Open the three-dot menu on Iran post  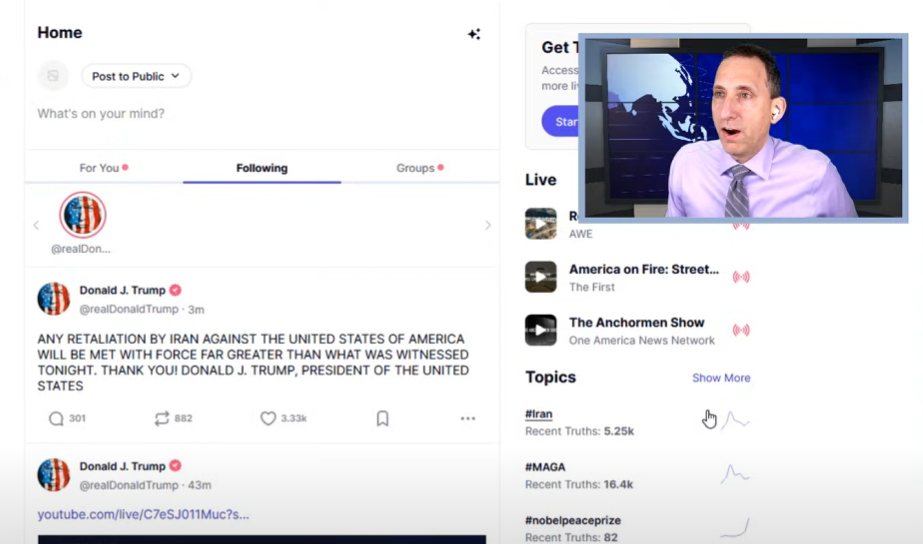coord(468,419)
